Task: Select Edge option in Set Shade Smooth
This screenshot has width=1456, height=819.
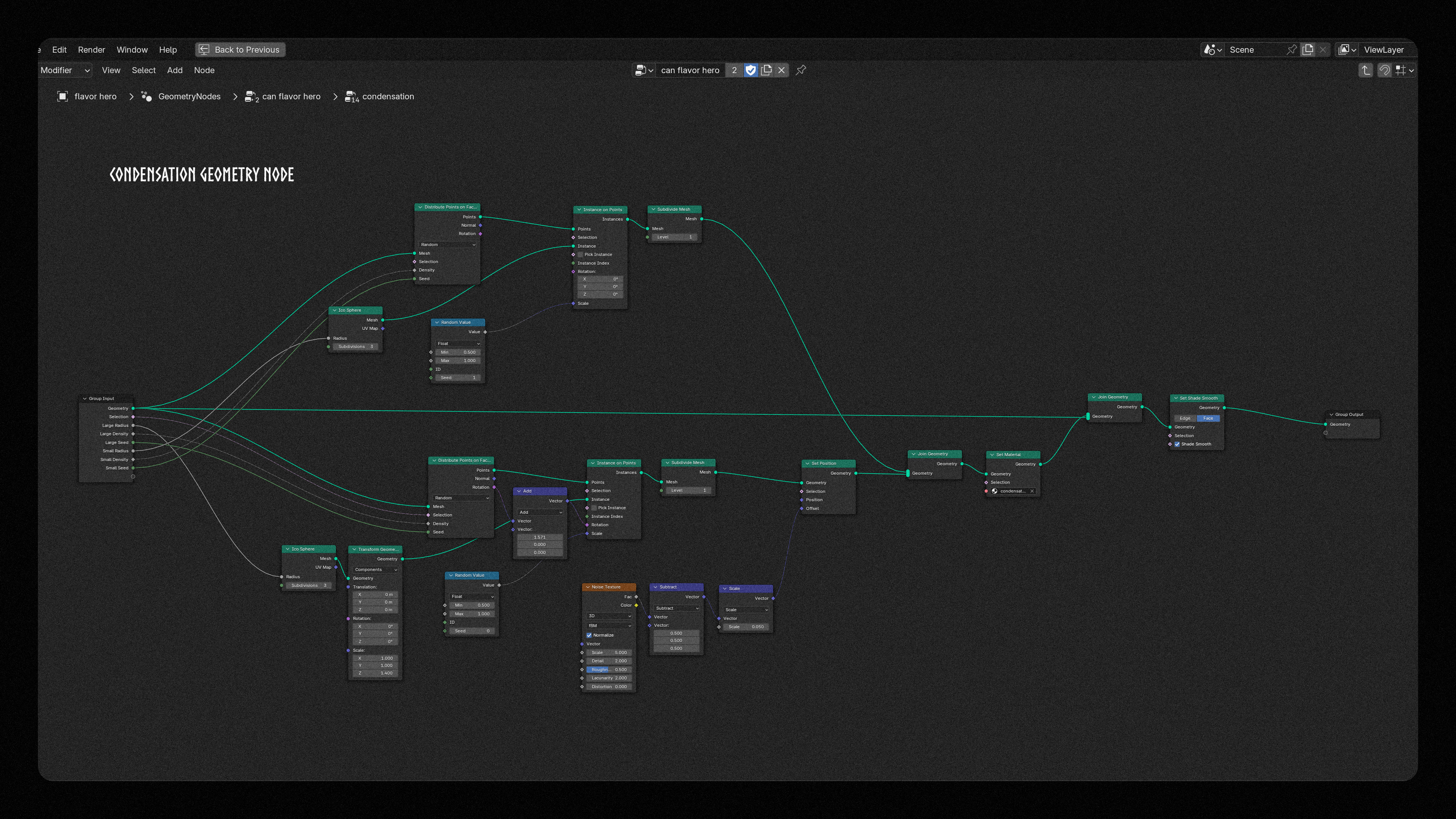Action: coord(1185,418)
